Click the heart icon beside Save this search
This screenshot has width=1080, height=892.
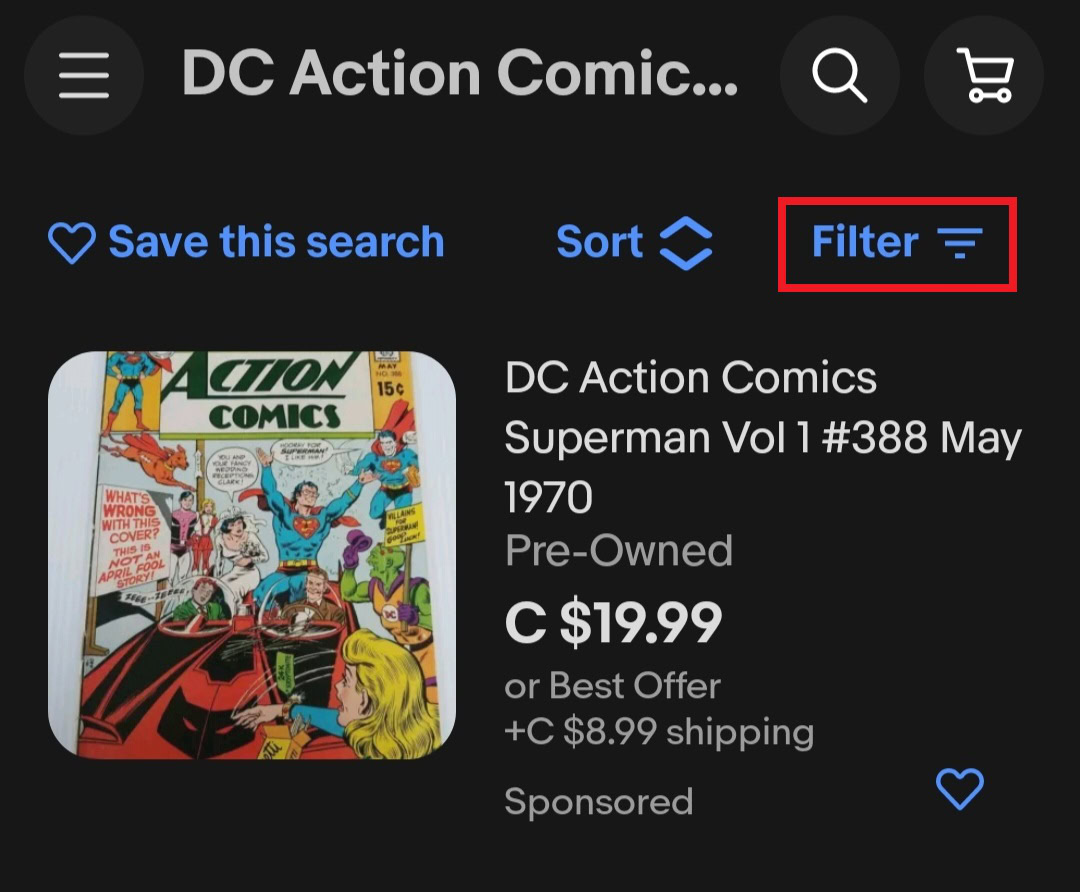[72, 243]
